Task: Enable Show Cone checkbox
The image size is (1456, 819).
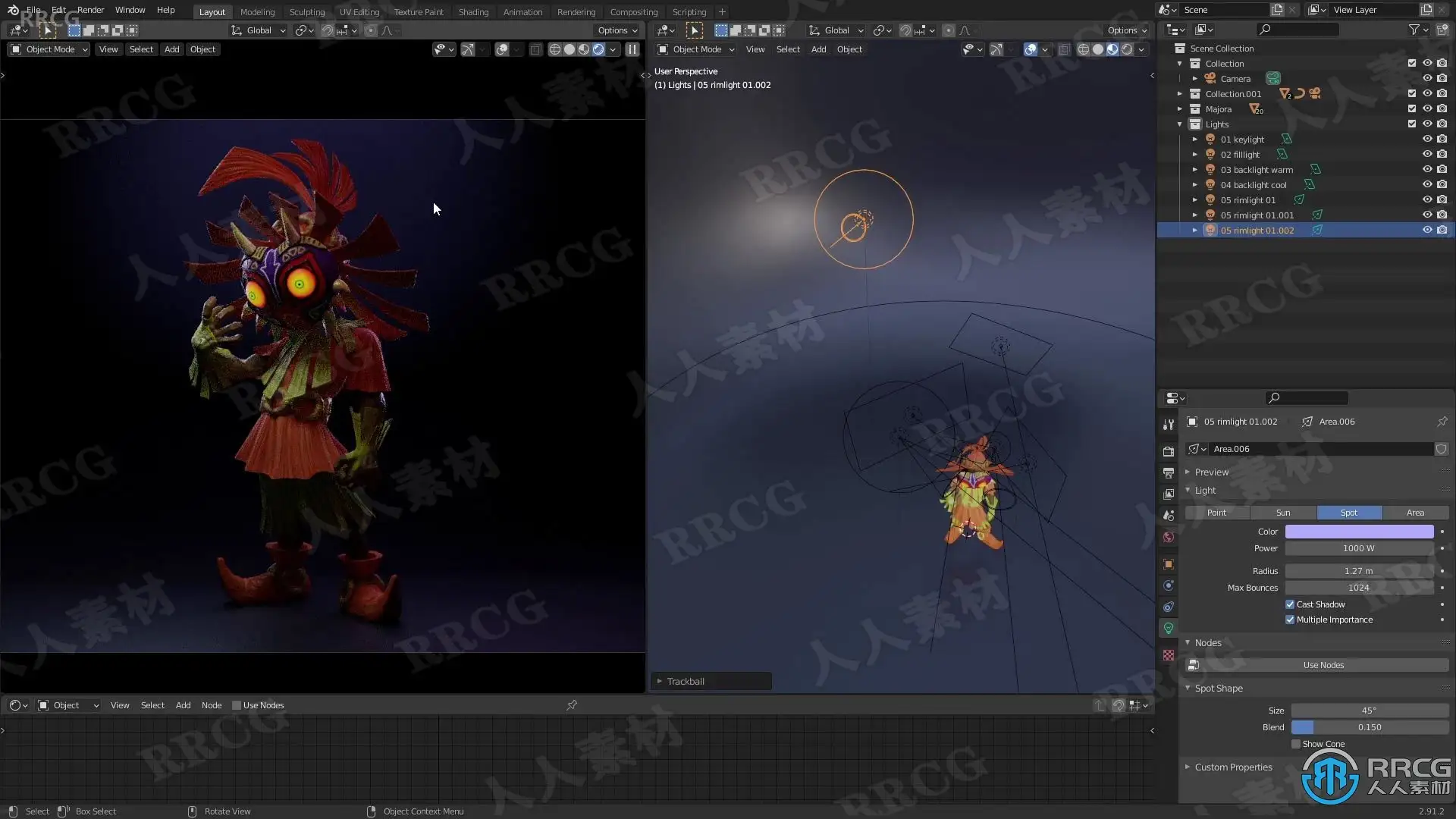Action: [x=1296, y=744]
